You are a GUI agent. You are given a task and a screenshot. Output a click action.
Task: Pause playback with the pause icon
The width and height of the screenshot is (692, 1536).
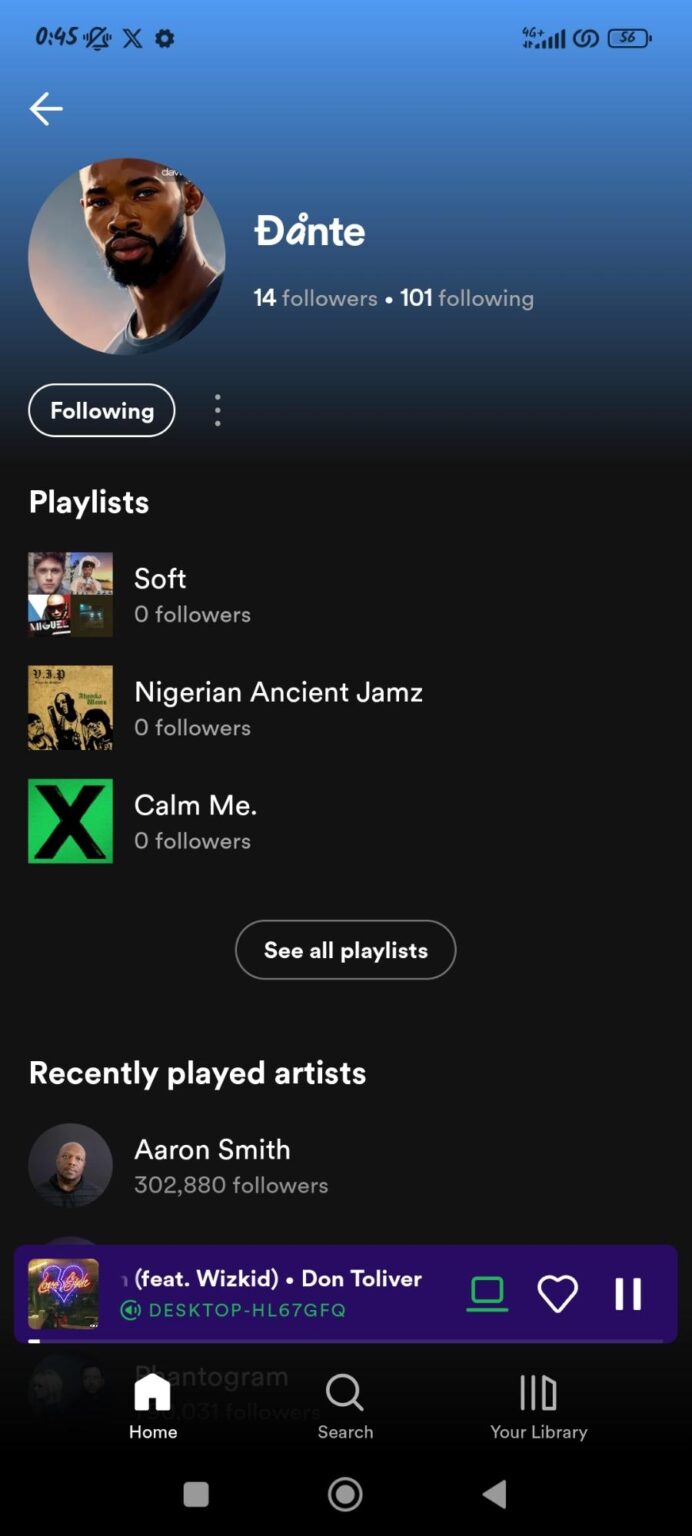(628, 1292)
